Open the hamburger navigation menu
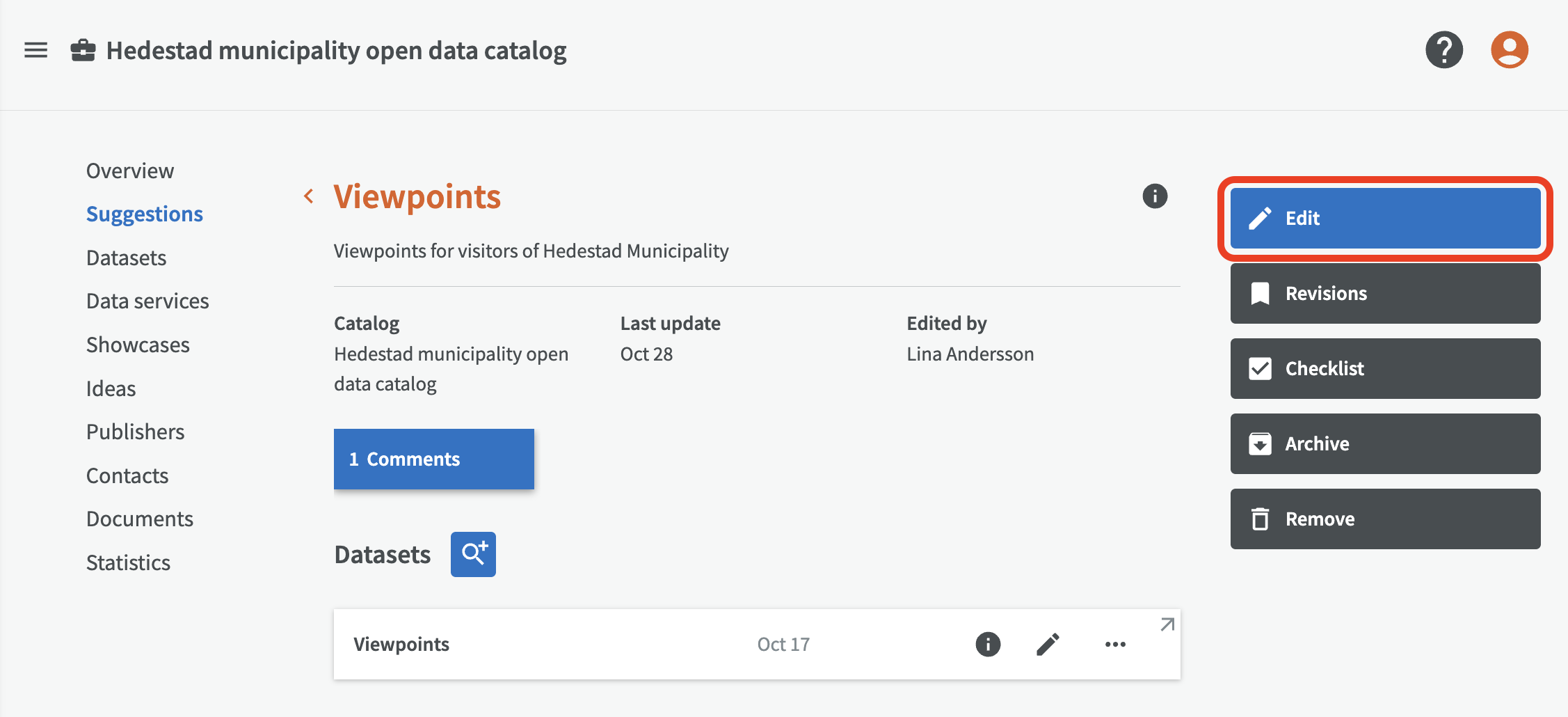Image resolution: width=1568 pixels, height=717 pixels. (35, 50)
